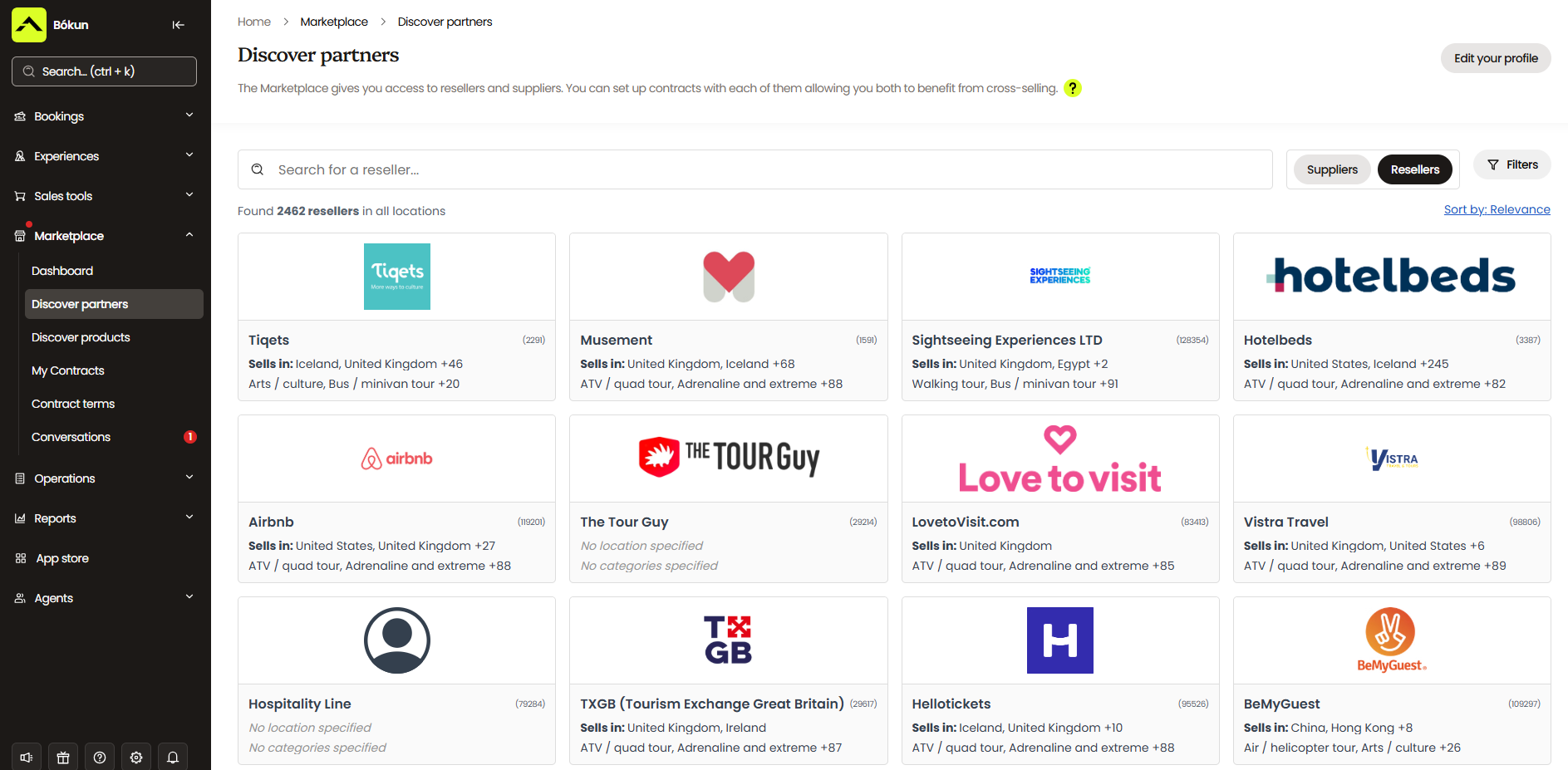Viewport: 1568px width, 770px height.
Task: Click Edit your profile button
Action: tap(1495, 58)
